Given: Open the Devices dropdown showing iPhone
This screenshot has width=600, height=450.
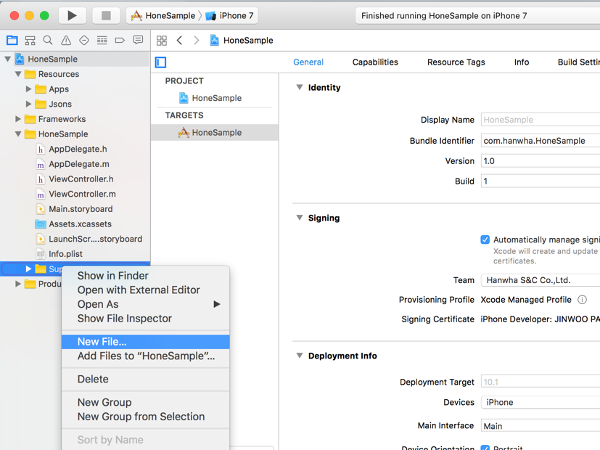Looking at the screenshot, I should (x=540, y=402).
